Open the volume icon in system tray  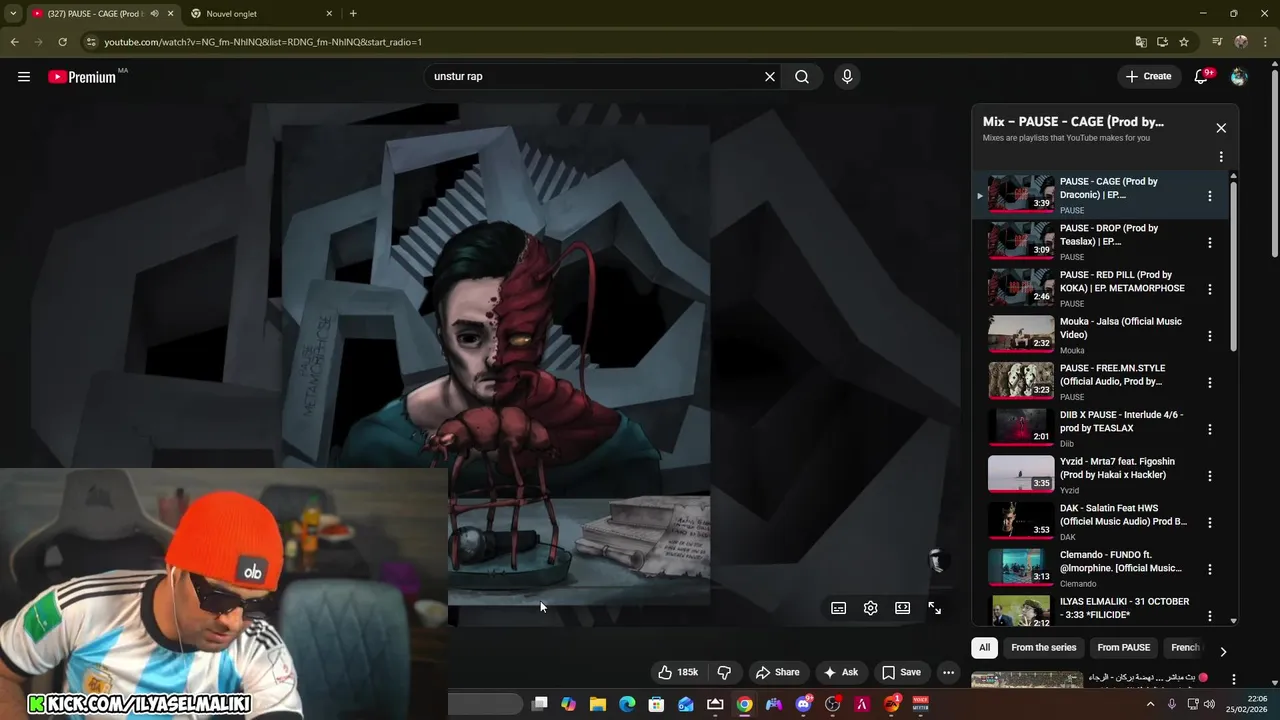(1209, 704)
